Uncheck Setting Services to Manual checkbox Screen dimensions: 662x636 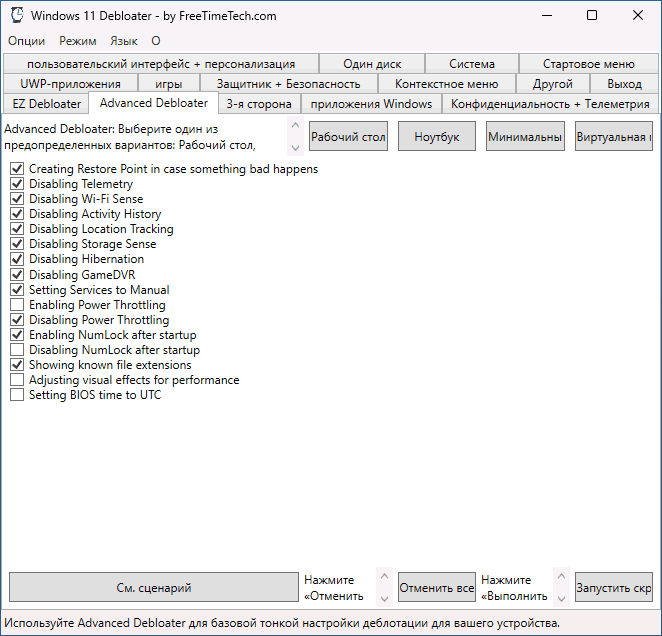click(17, 290)
